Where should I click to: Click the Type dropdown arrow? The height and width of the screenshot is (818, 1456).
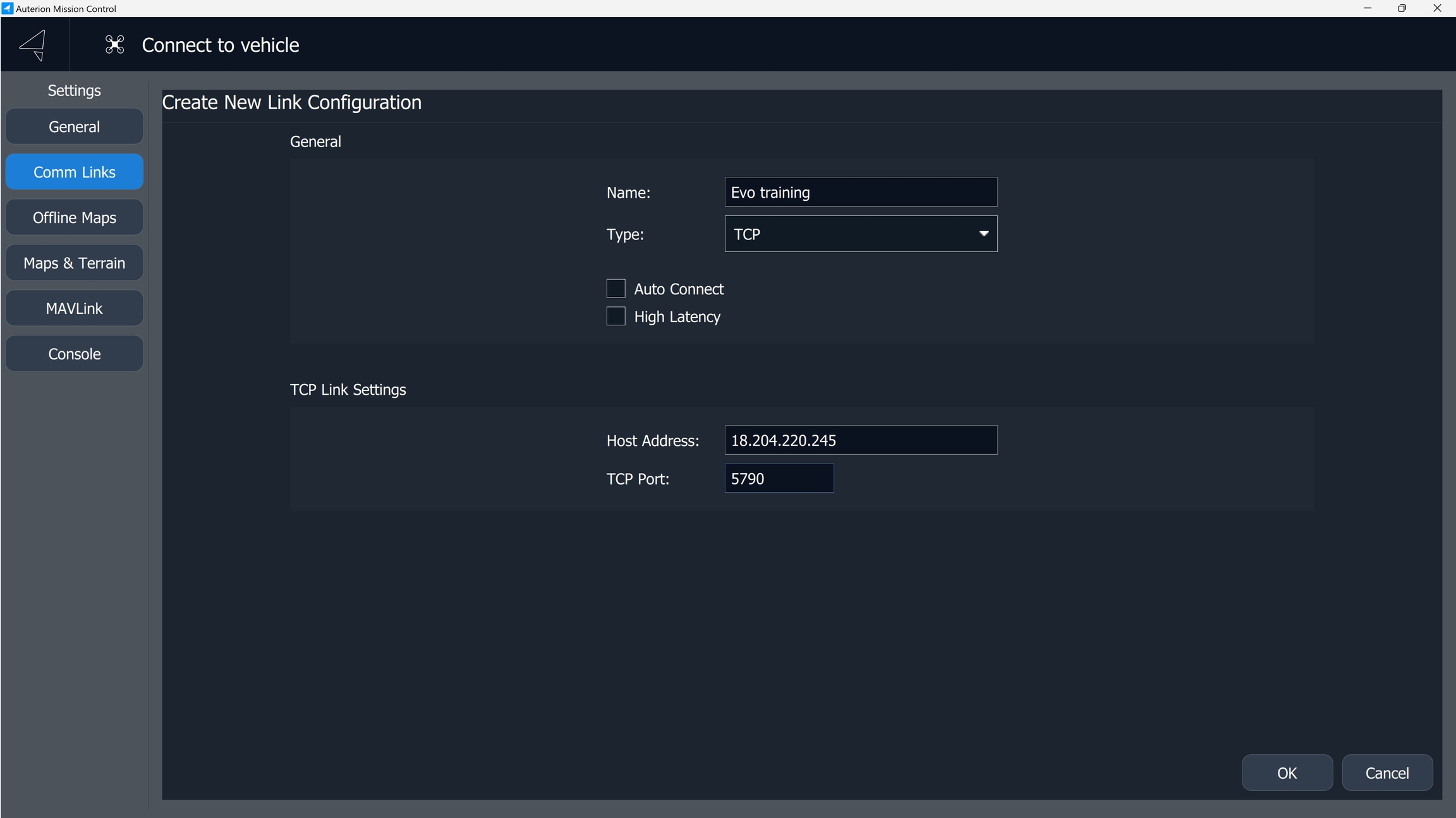[983, 234]
